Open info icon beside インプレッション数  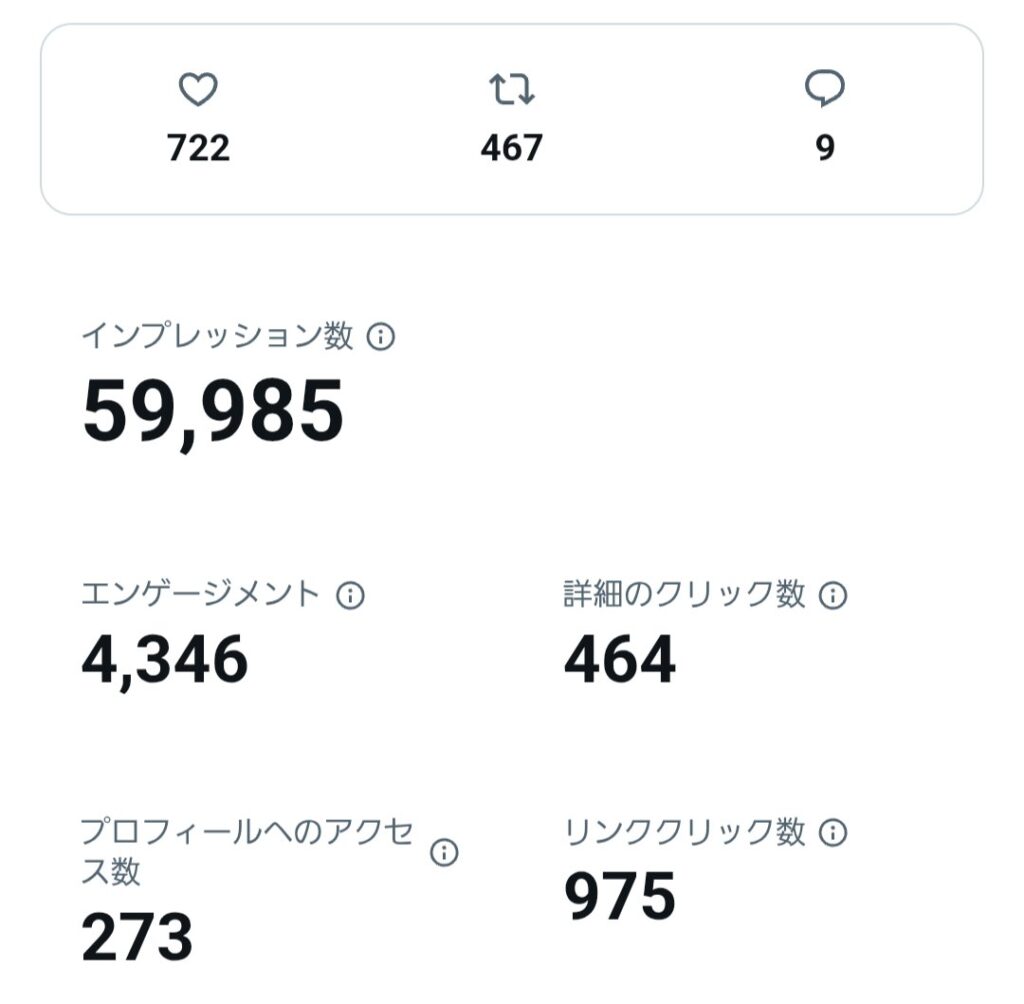tap(381, 336)
